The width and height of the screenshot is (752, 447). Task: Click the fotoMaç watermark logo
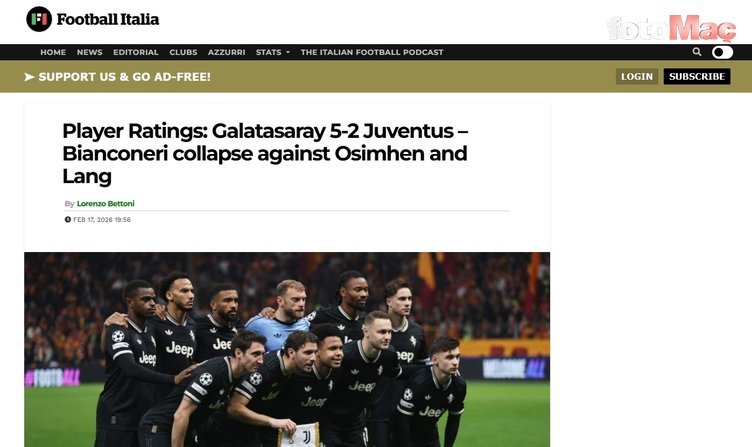(671, 28)
